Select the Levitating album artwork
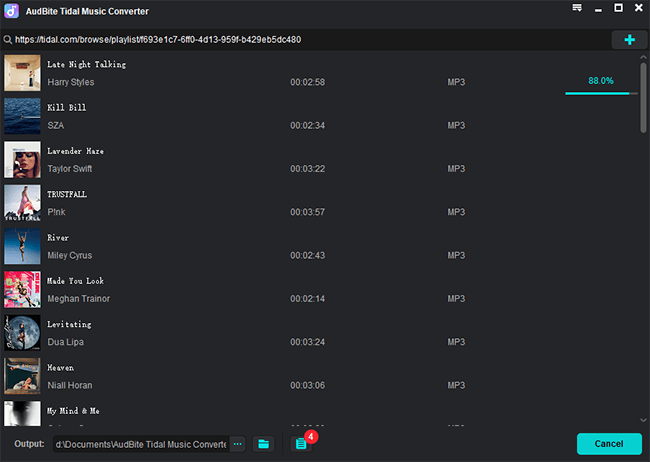Screen dimensions: 650x462 point(22,333)
